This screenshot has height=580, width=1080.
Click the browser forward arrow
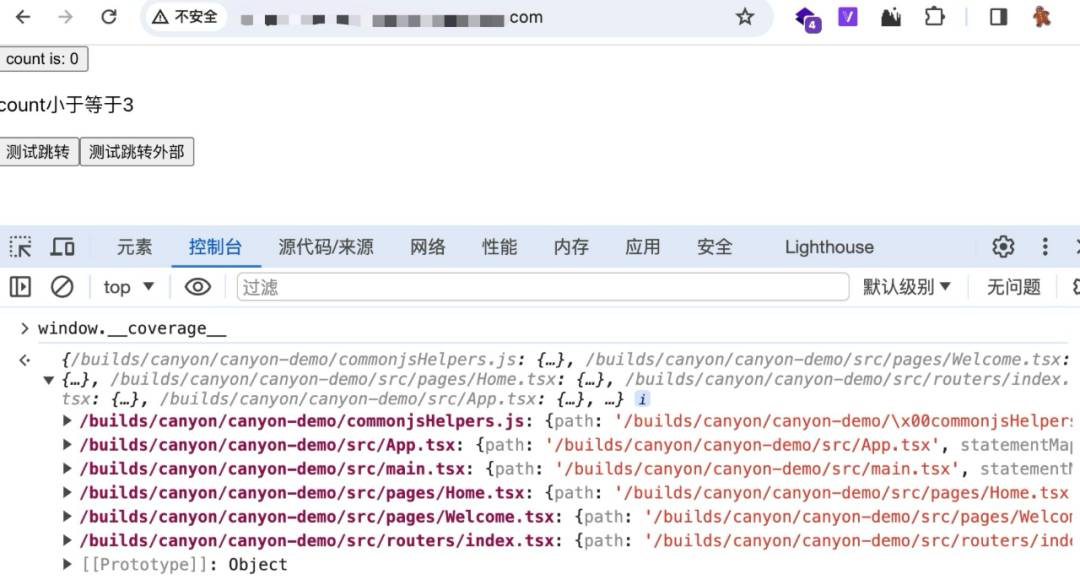[x=65, y=17]
